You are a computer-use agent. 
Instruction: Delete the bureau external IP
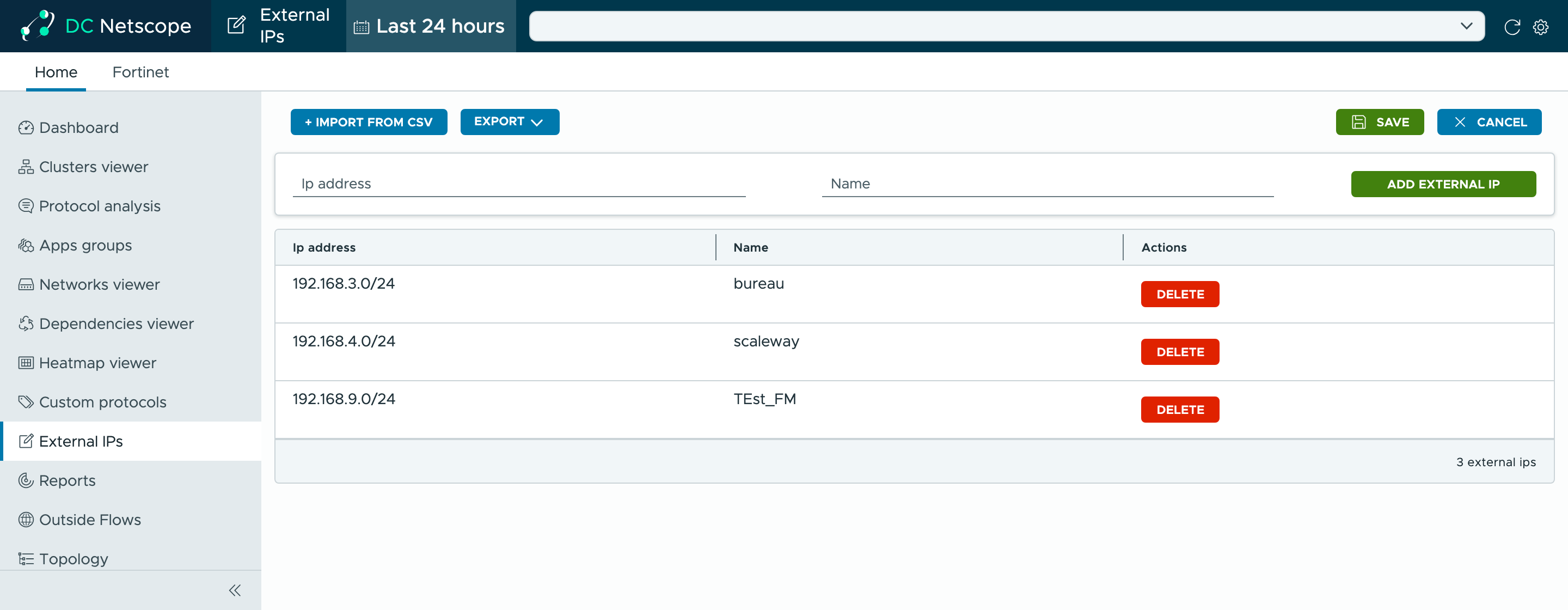[1180, 294]
